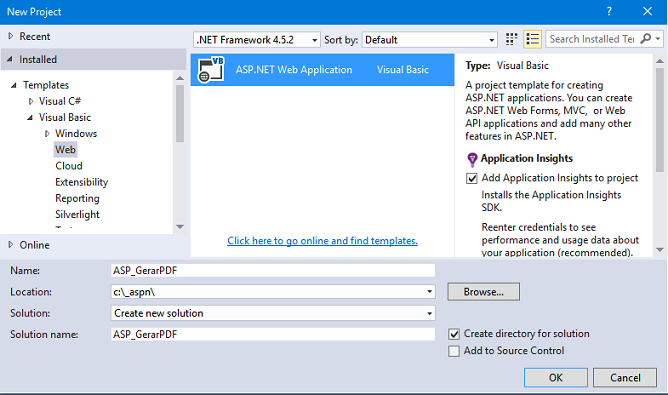Open the Sort by Default dropdown

pos(492,40)
